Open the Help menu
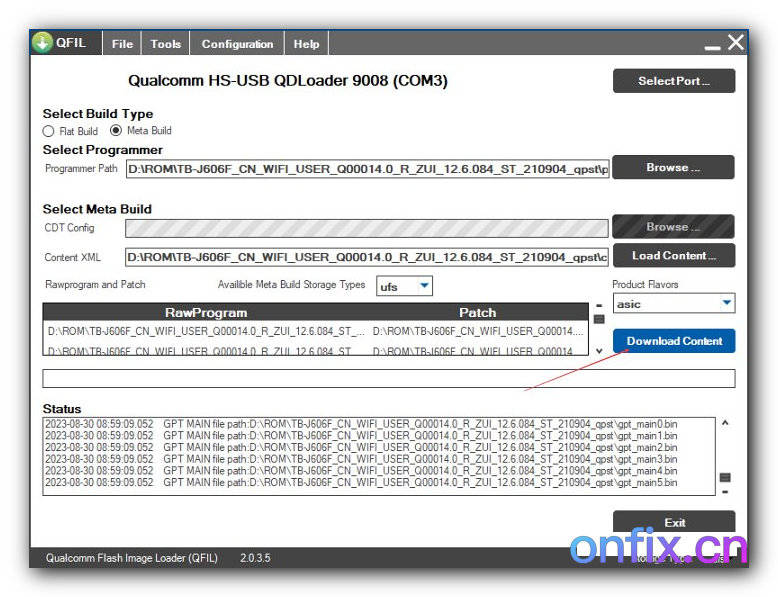Viewport: 778px width, 597px height. click(306, 44)
